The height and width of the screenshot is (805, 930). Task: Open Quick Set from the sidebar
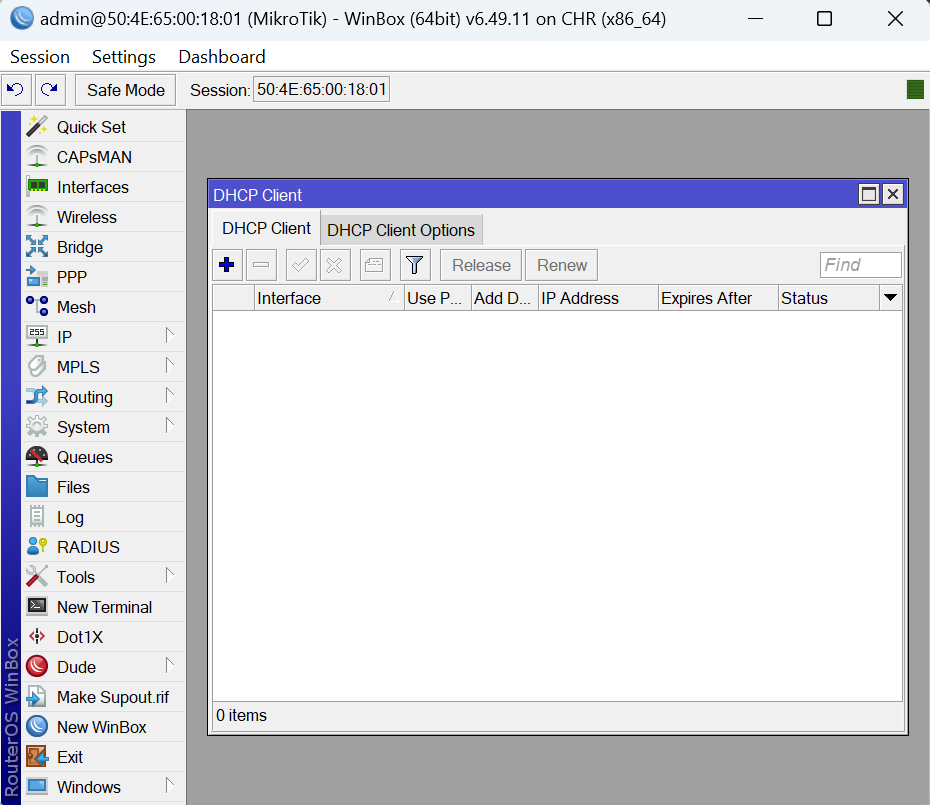point(104,127)
